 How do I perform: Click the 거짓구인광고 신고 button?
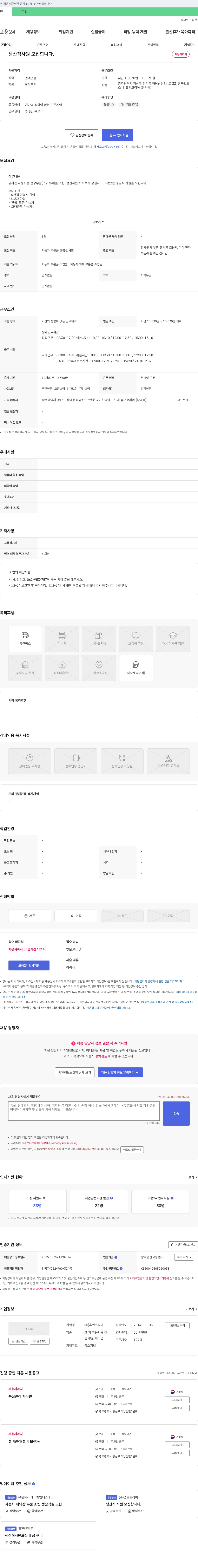coord(183,1245)
